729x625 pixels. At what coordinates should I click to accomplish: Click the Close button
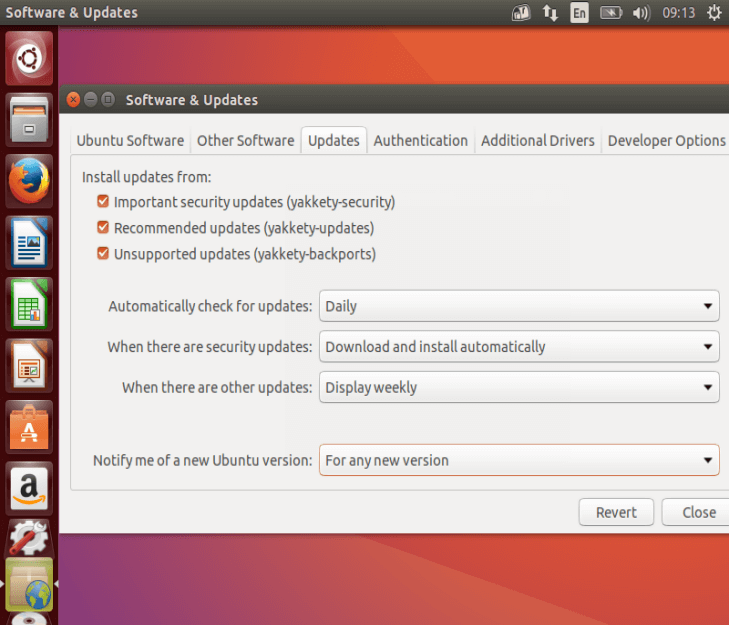[x=698, y=512]
